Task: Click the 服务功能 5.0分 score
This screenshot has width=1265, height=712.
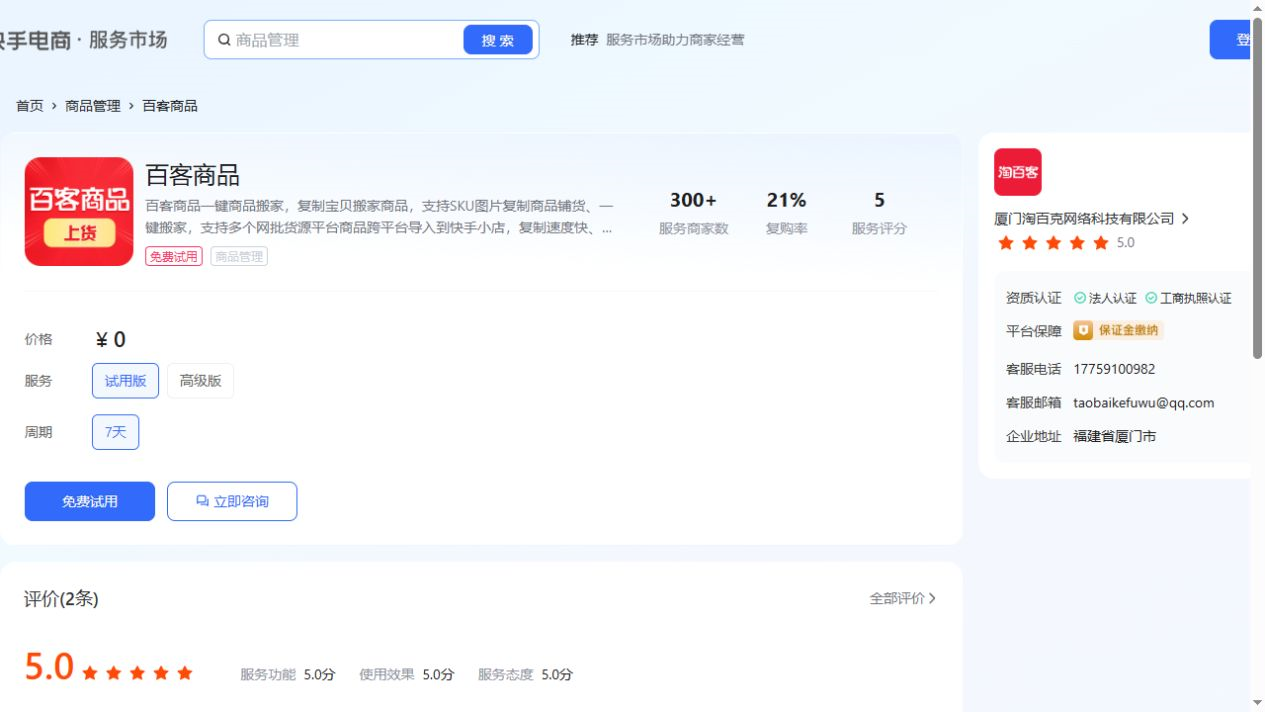Action: pos(288,674)
